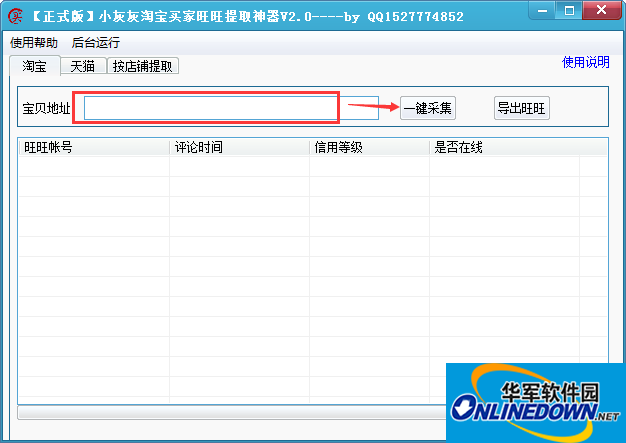Open the 使用说明 link
Screen dimensions: 626x443
click(585, 62)
